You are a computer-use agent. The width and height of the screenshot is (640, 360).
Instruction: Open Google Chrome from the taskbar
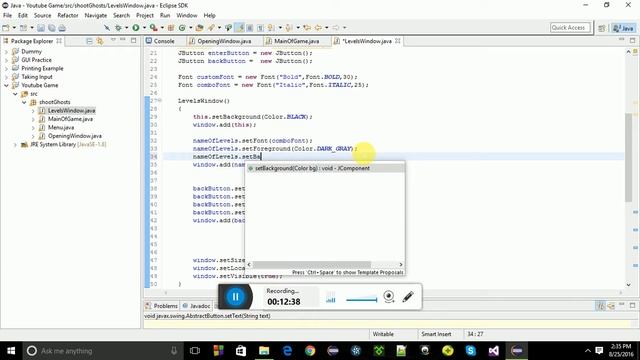click(x=310, y=351)
